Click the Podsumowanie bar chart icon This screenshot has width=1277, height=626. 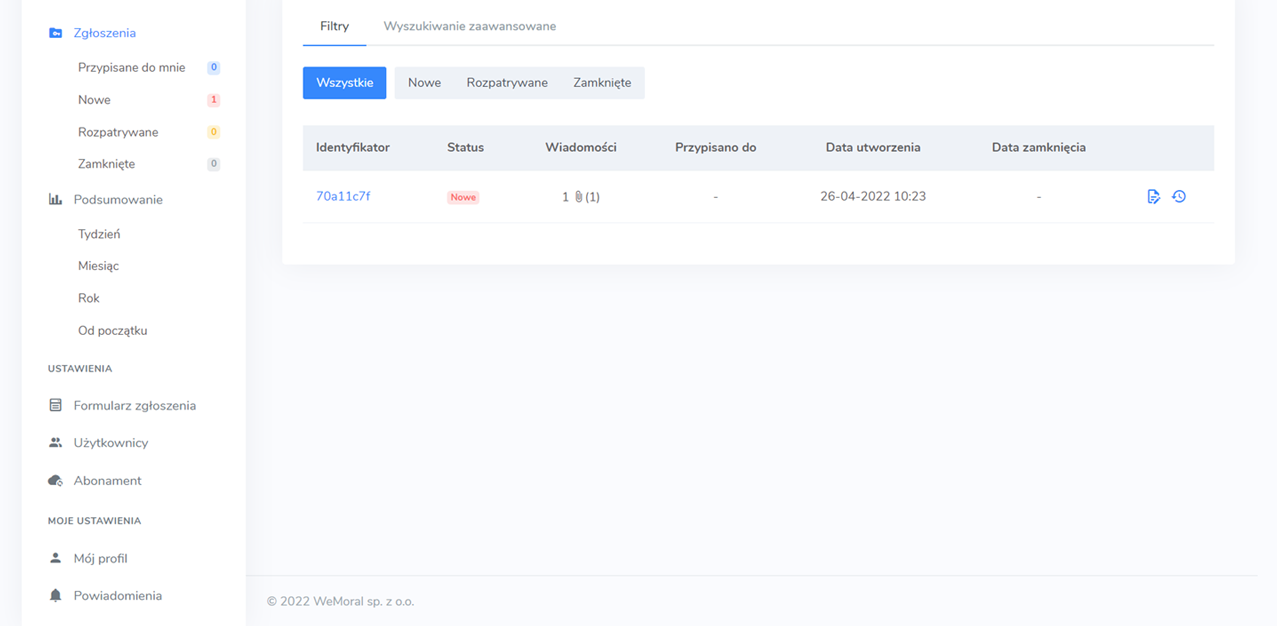click(x=56, y=200)
